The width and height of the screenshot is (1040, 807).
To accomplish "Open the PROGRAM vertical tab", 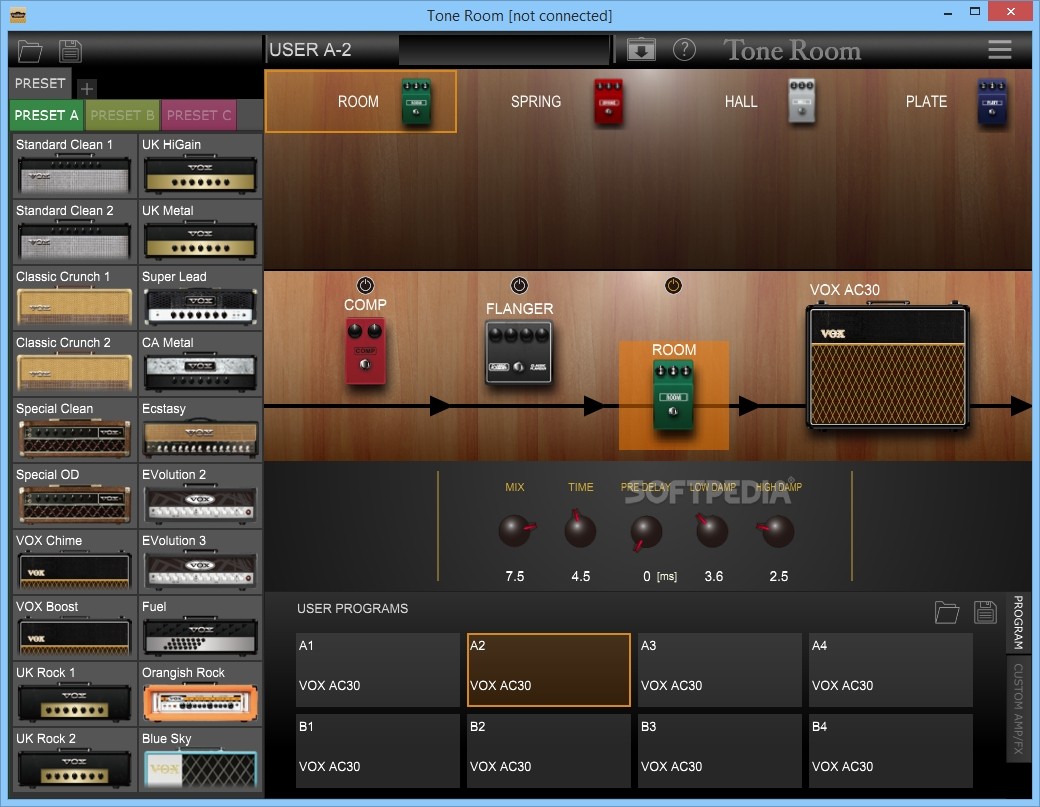I will pos(1018,622).
